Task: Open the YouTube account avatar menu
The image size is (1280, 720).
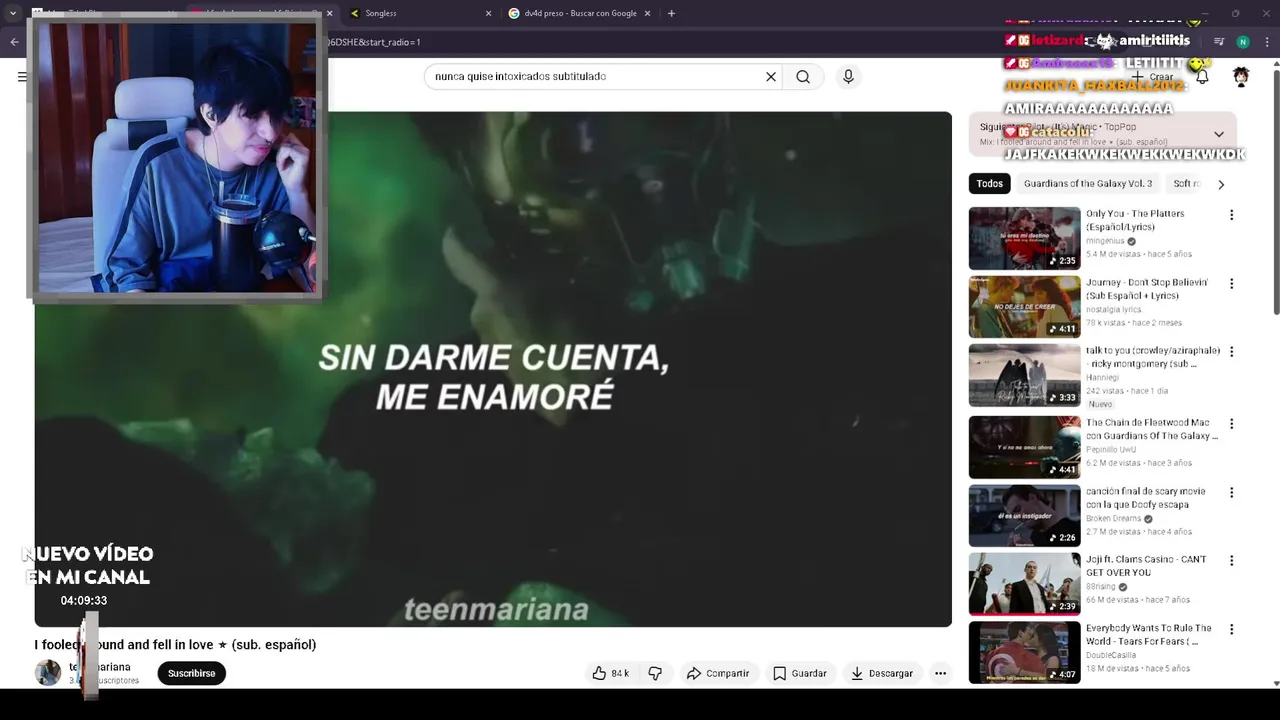Action: point(1241,77)
